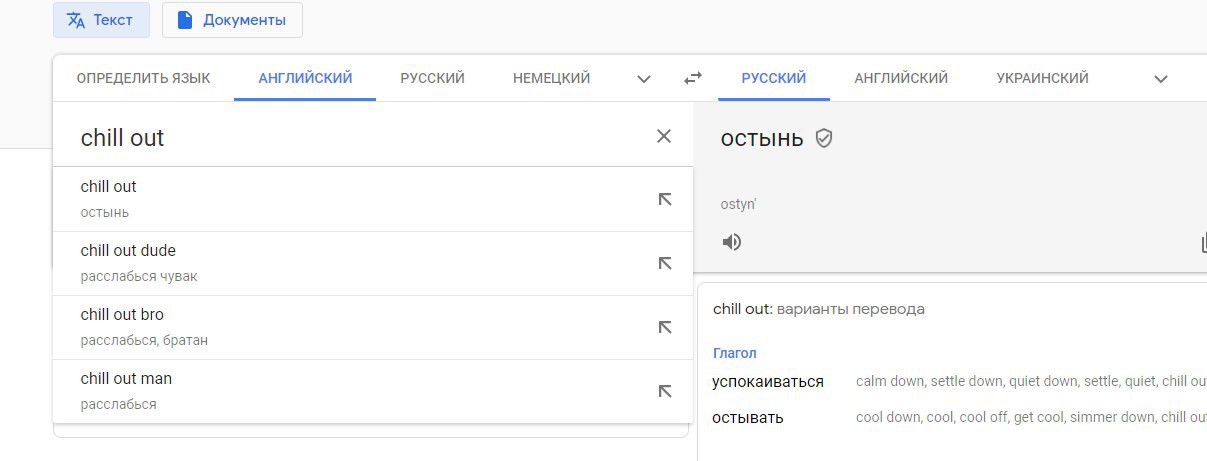Image resolution: width=1207 pixels, height=461 pixels.
Task: Select ОПРЕДЕЛИТЬ ЯЗЫК source tab
Action: pyautogui.click(x=143, y=78)
